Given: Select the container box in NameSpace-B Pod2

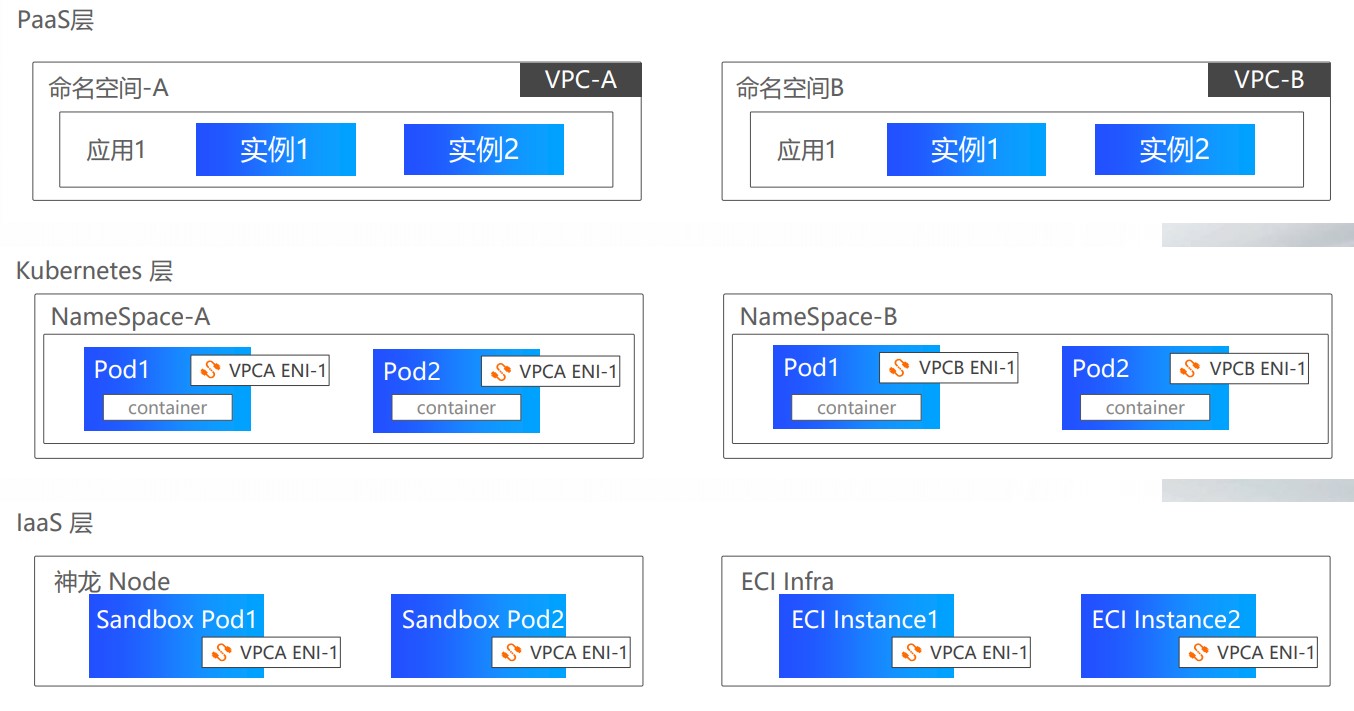Looking at the screenshot, I should pyautogui.click(x=1145, y=407).
